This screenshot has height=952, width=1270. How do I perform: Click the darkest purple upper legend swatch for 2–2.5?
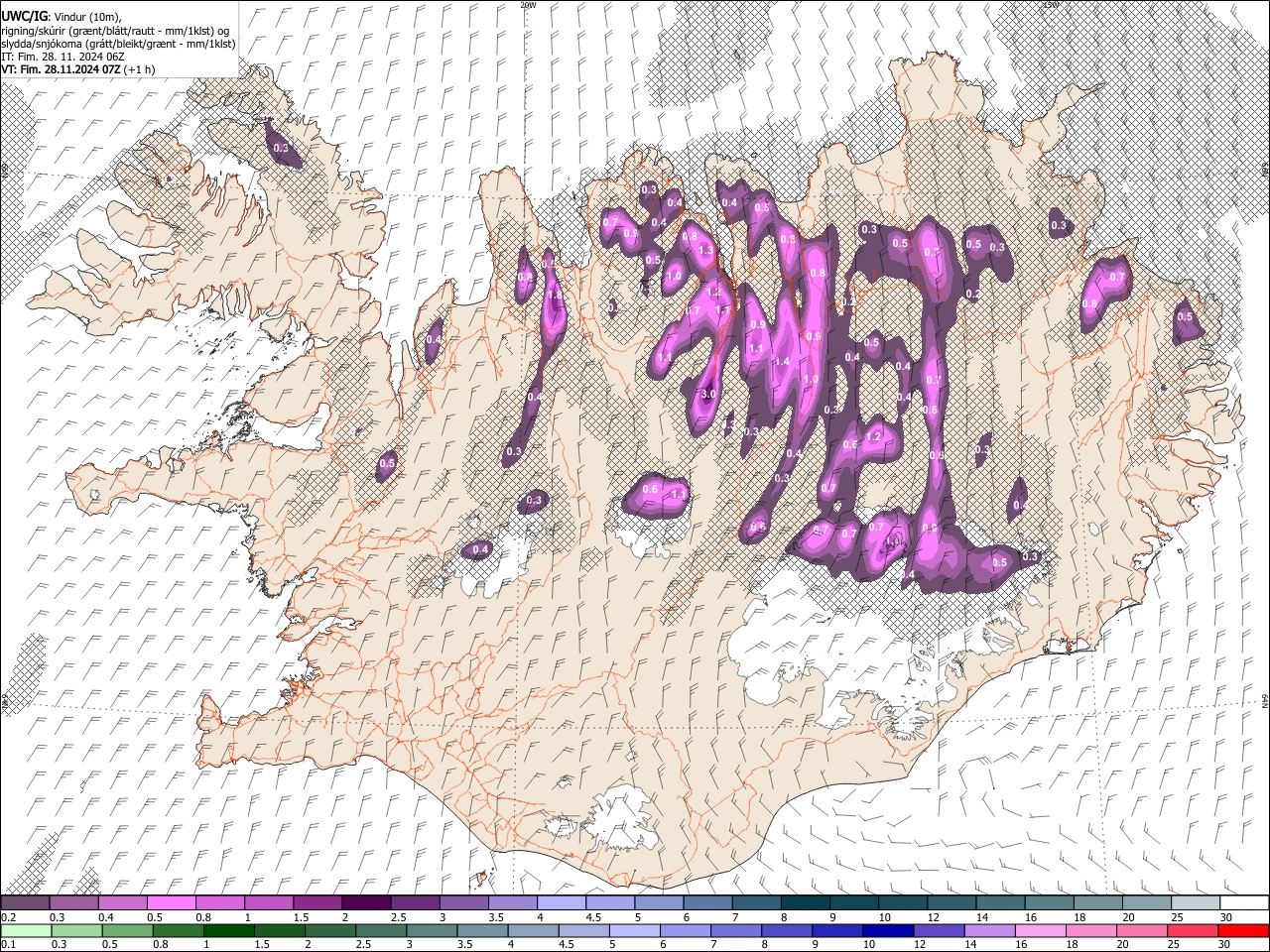point(366,902)
